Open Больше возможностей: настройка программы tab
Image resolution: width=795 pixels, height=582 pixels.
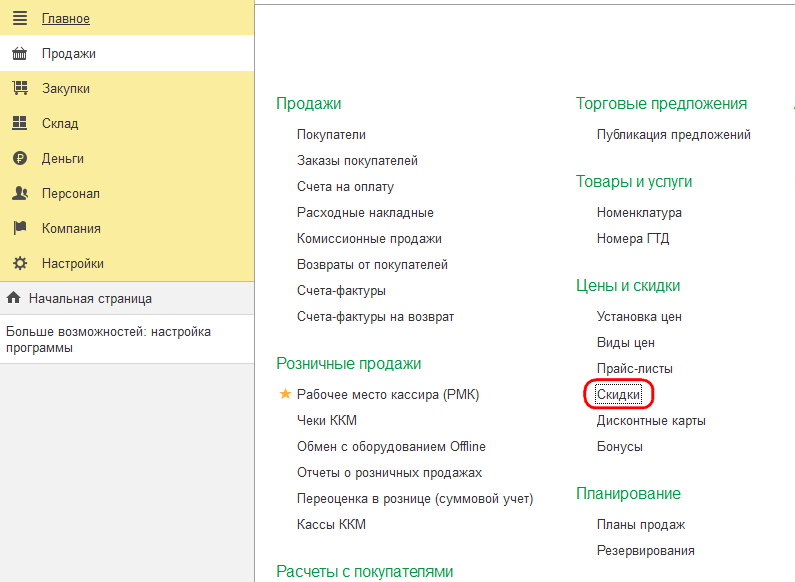[127, 339]
